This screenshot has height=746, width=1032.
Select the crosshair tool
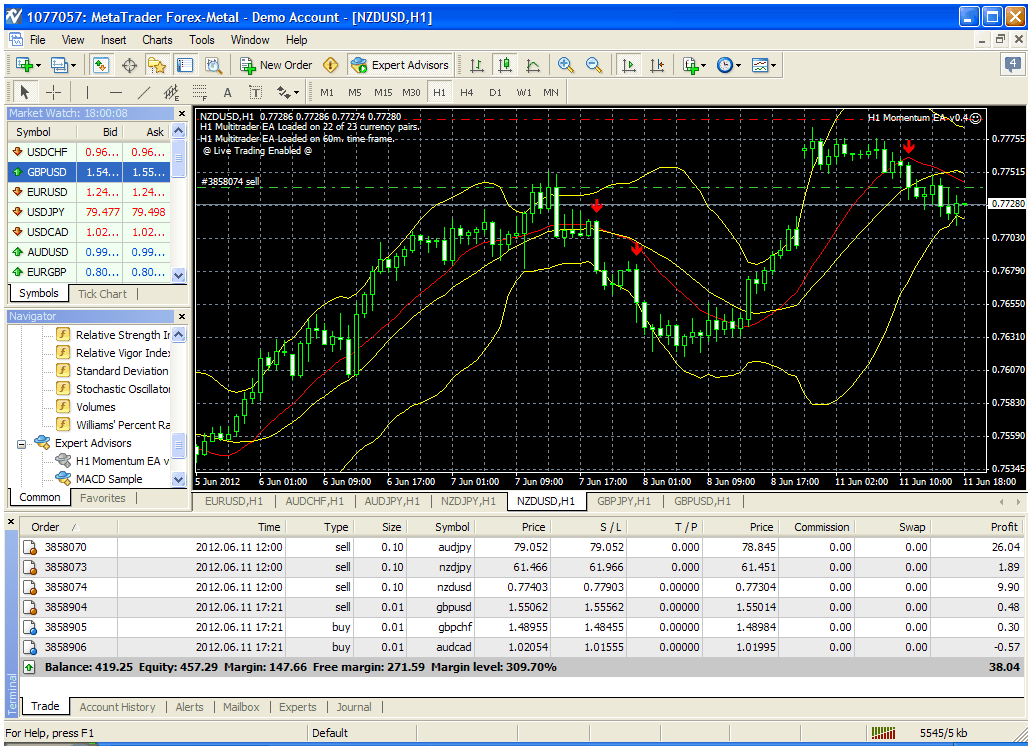tap(53, 92)
